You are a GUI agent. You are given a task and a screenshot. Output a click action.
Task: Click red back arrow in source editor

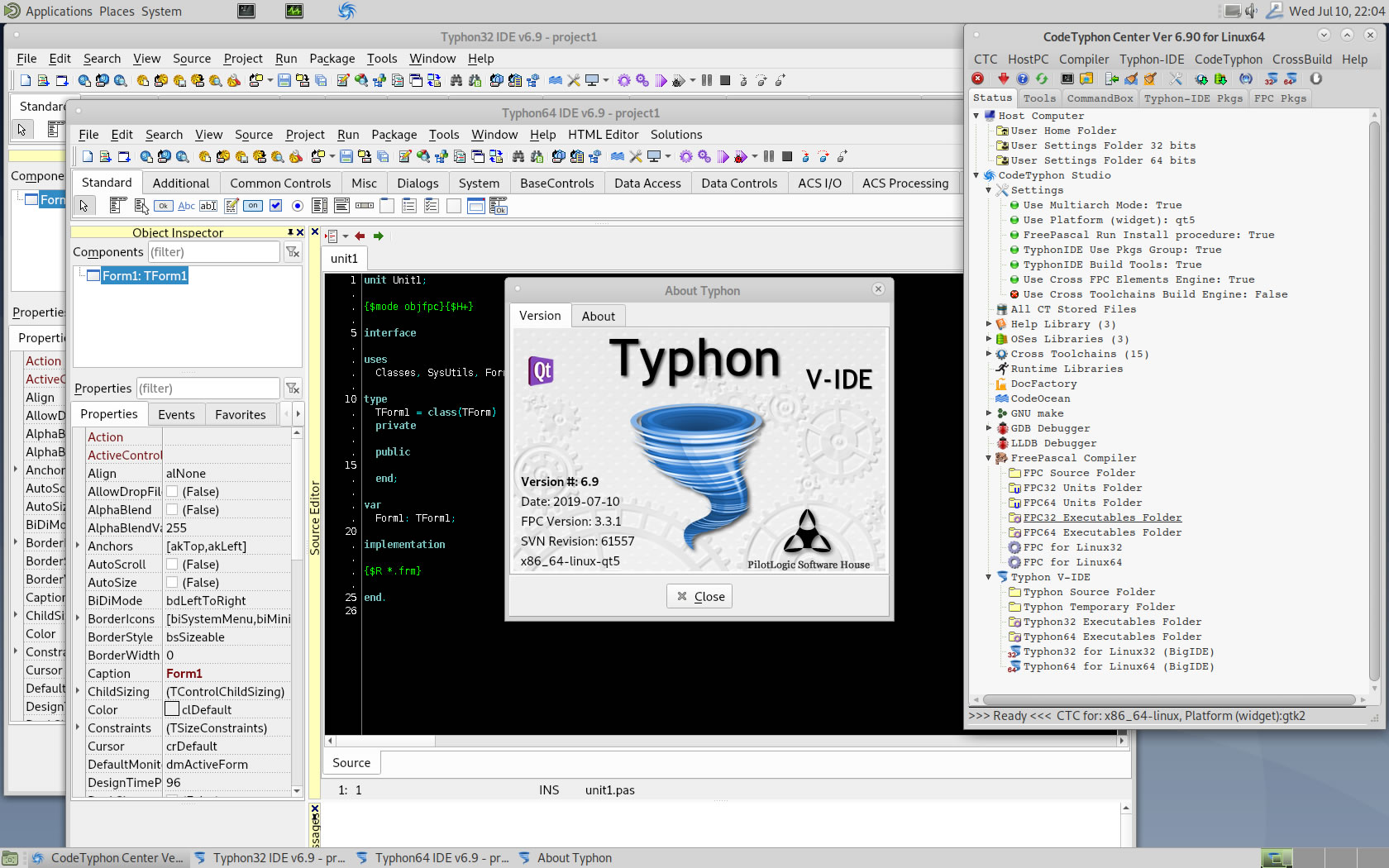point(360,236)
